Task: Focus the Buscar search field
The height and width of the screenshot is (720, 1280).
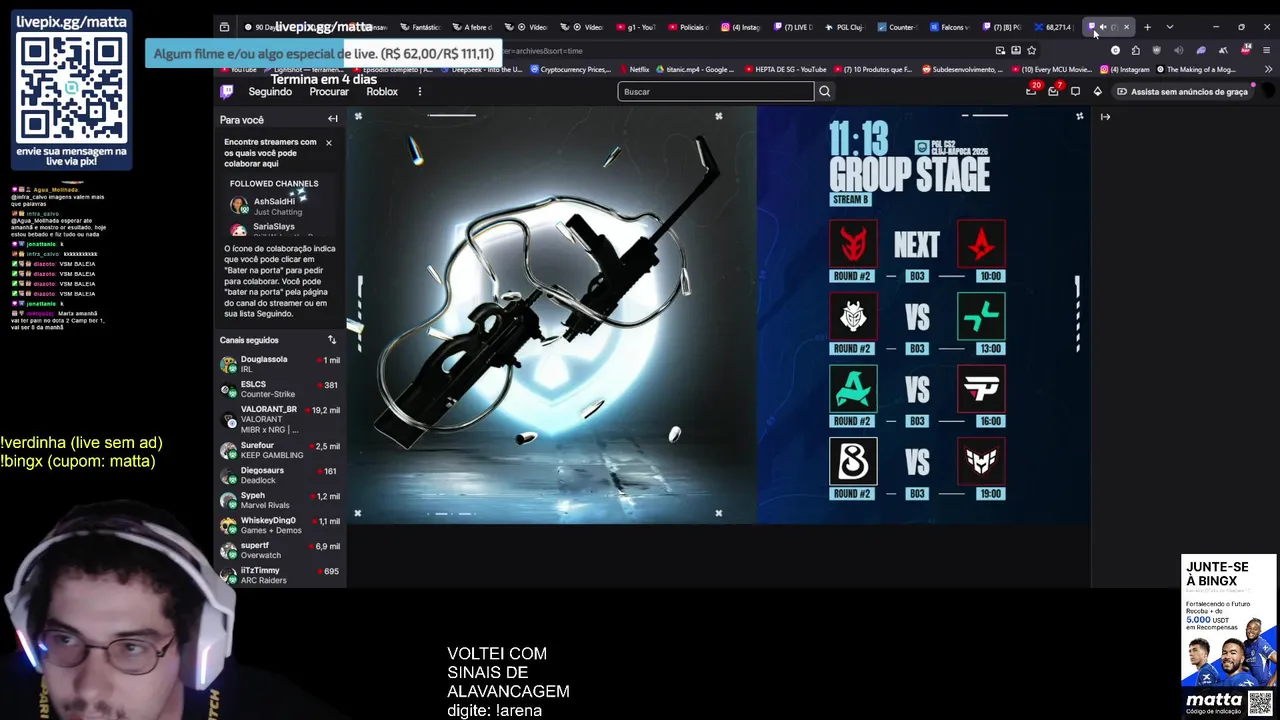Action: 716,91
